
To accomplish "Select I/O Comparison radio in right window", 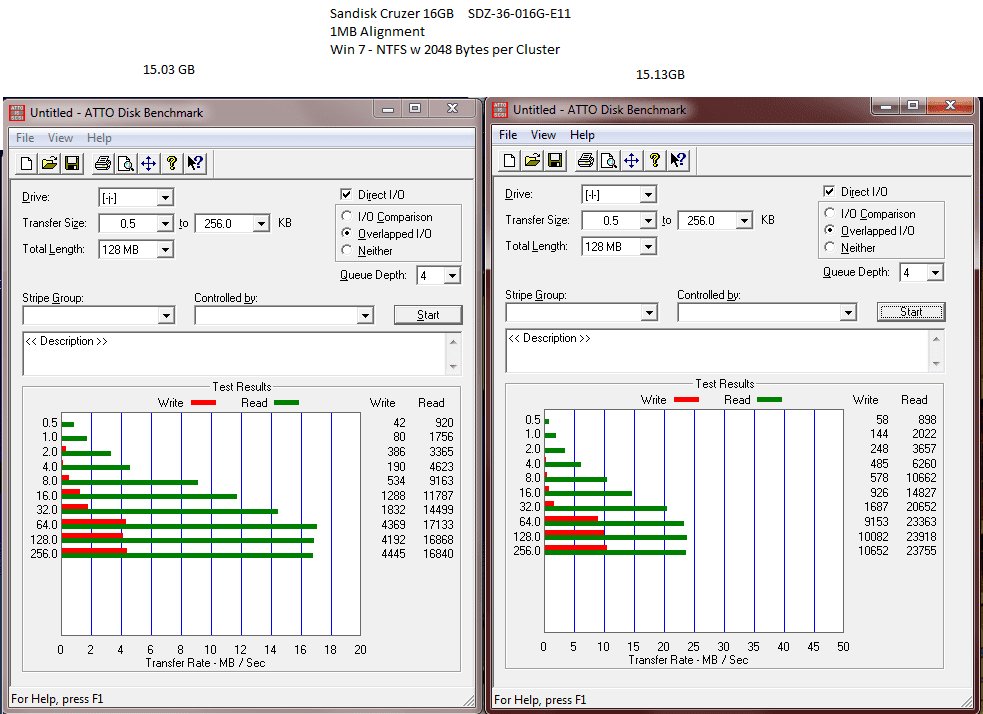I will point(829,213).
